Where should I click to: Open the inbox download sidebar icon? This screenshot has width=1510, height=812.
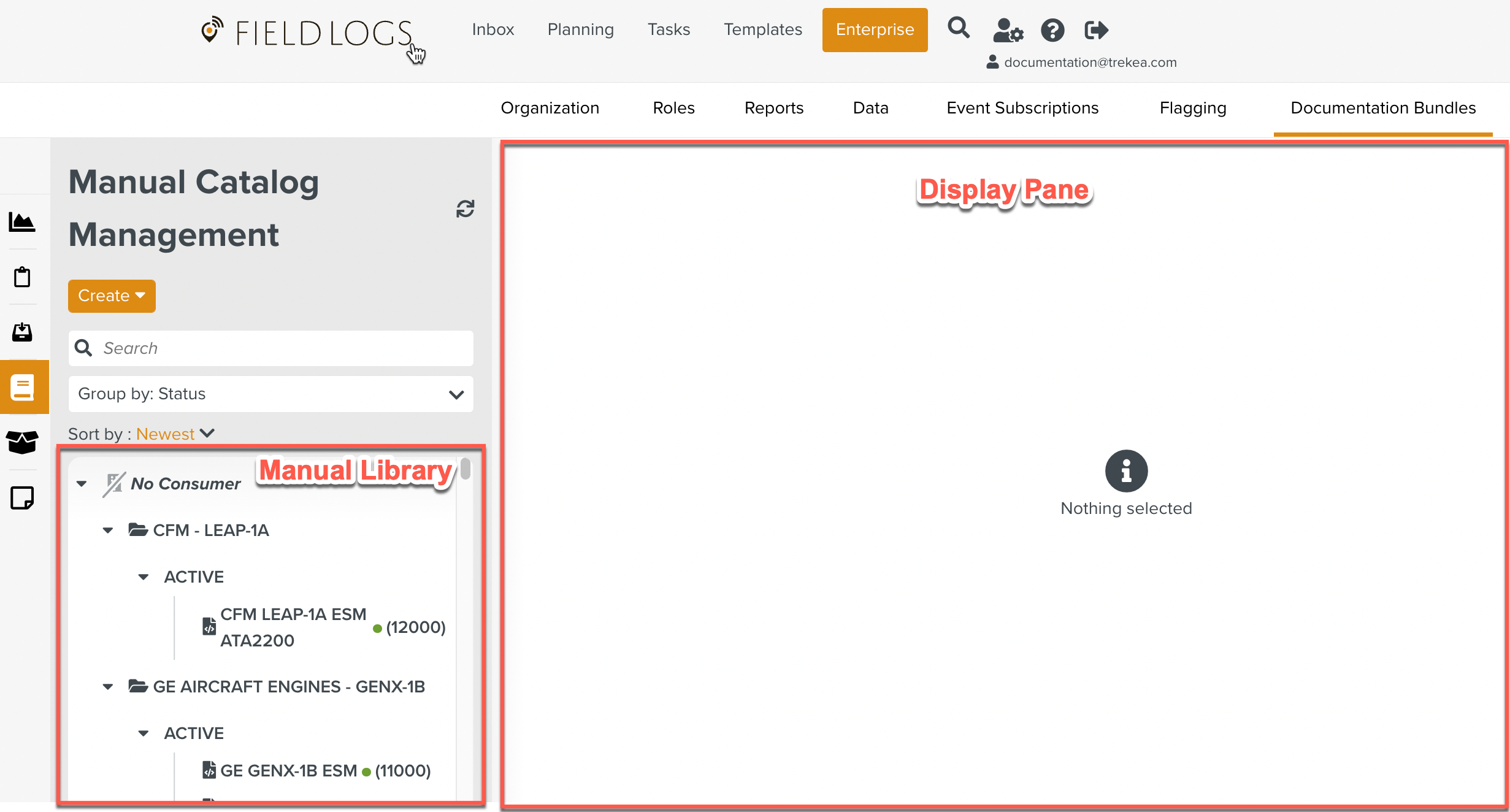tap(22, 332)
